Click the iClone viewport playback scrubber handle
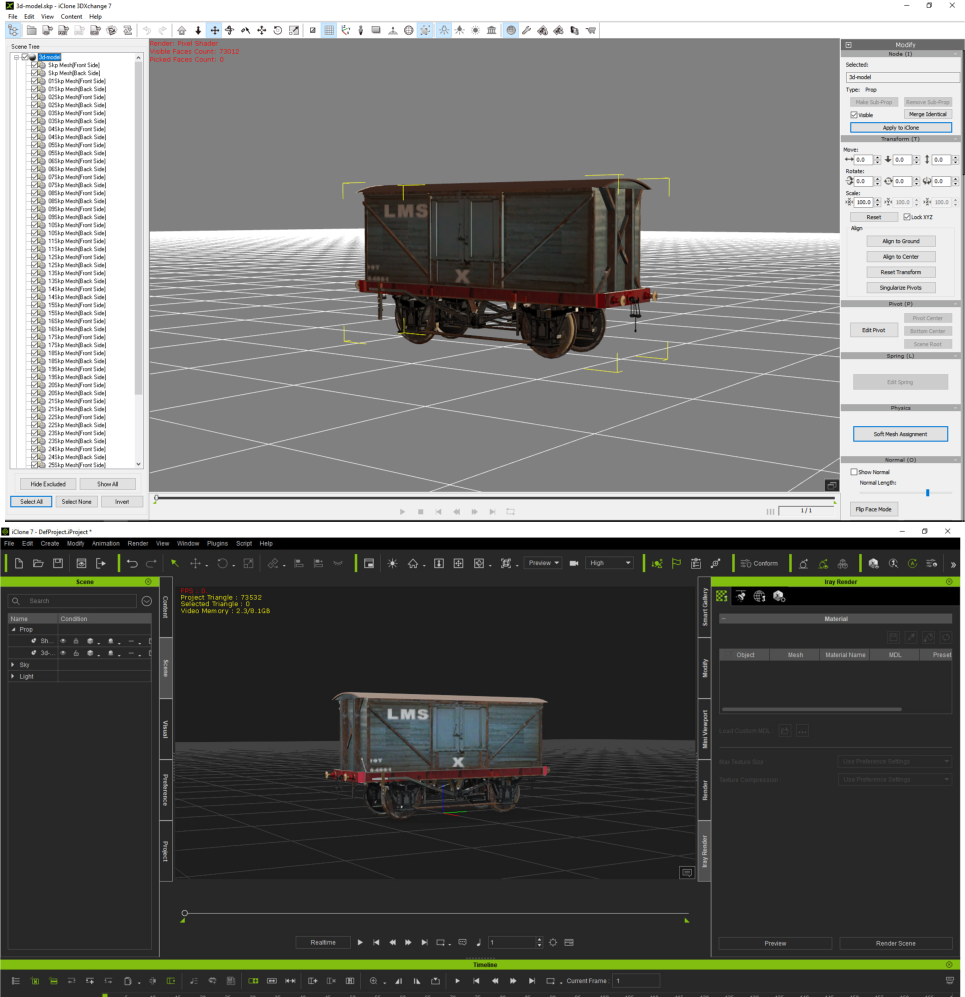 (184, 914)
